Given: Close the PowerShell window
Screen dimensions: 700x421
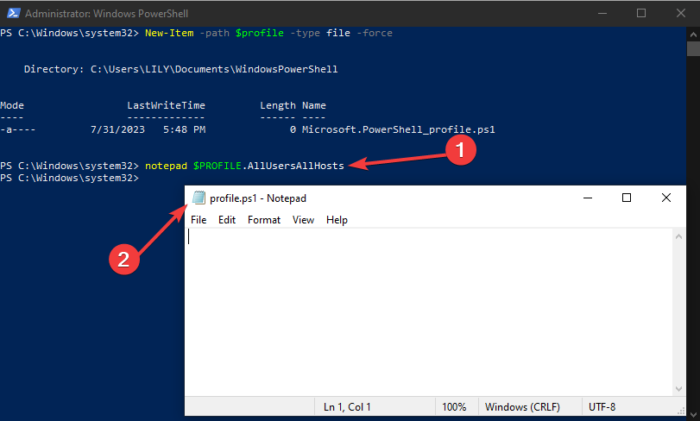Looking at the screenshot, I should pos(680,13).
